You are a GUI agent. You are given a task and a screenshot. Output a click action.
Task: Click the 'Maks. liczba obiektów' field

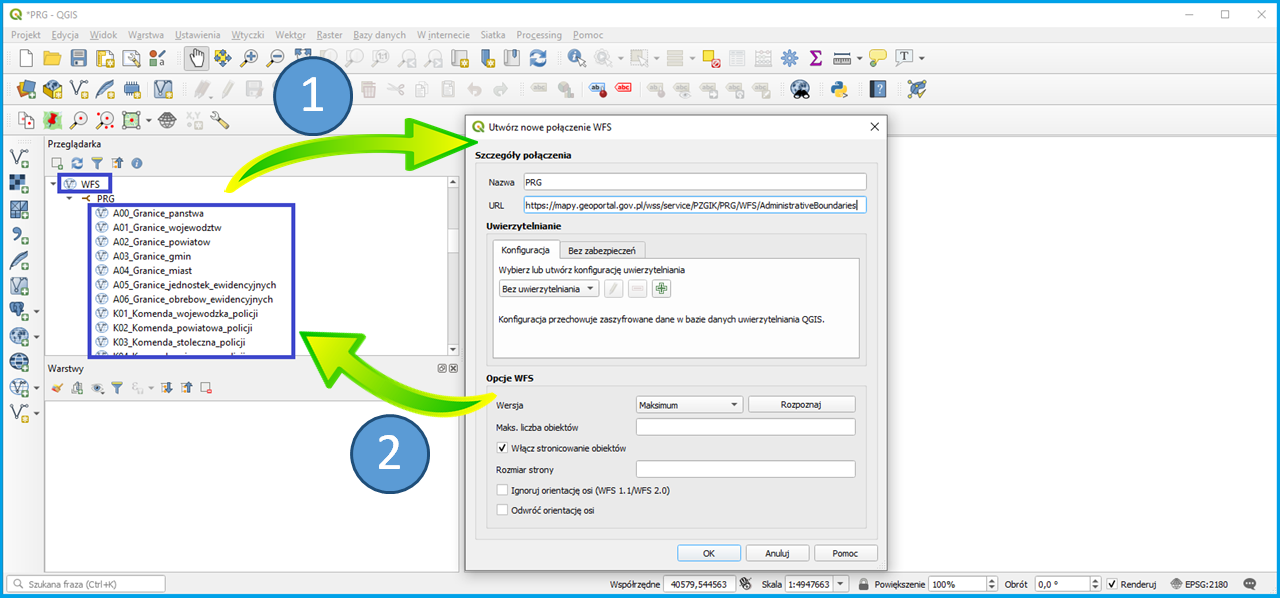746,427
